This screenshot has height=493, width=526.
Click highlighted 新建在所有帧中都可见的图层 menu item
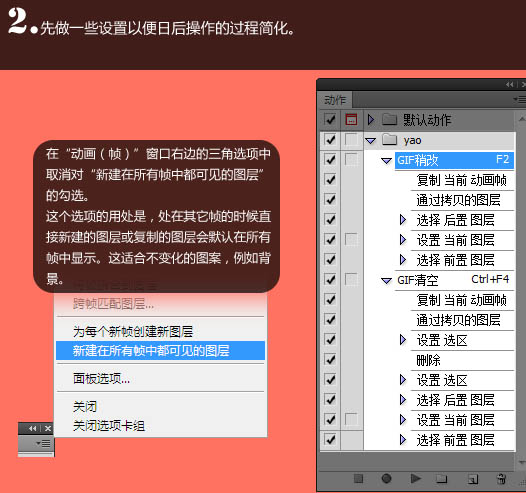pos(160,350)
